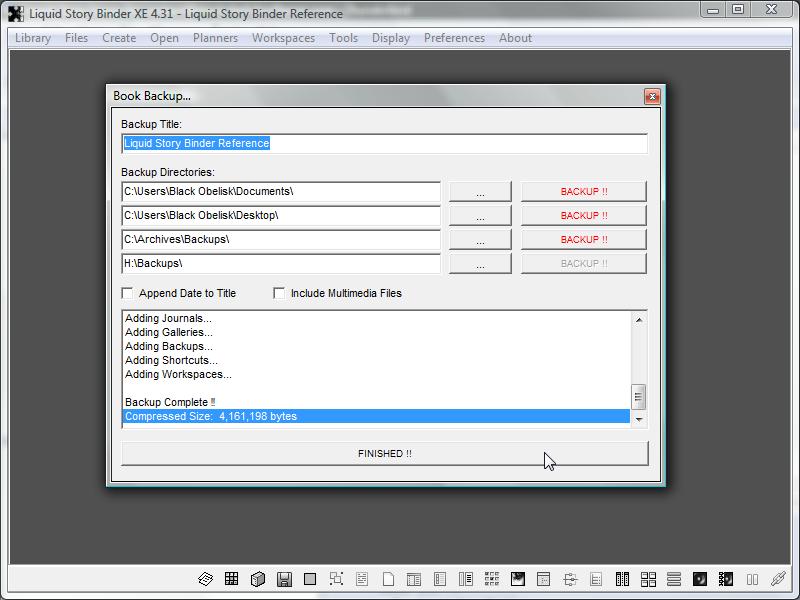Browse for the Documents backup directory

480,191
